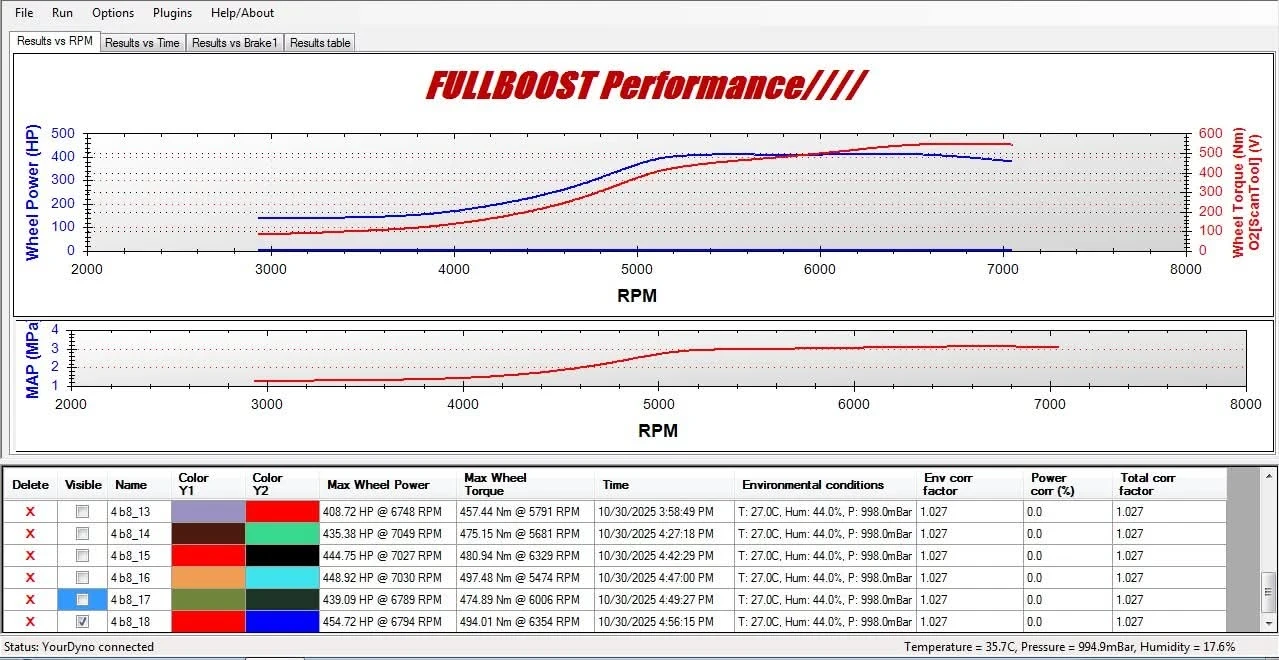Screen dimensions: 1279x660
Task: Select cell 497.48 Nm @ 5474 RPM
Action: pyautogui.click(x=525, y=577)
